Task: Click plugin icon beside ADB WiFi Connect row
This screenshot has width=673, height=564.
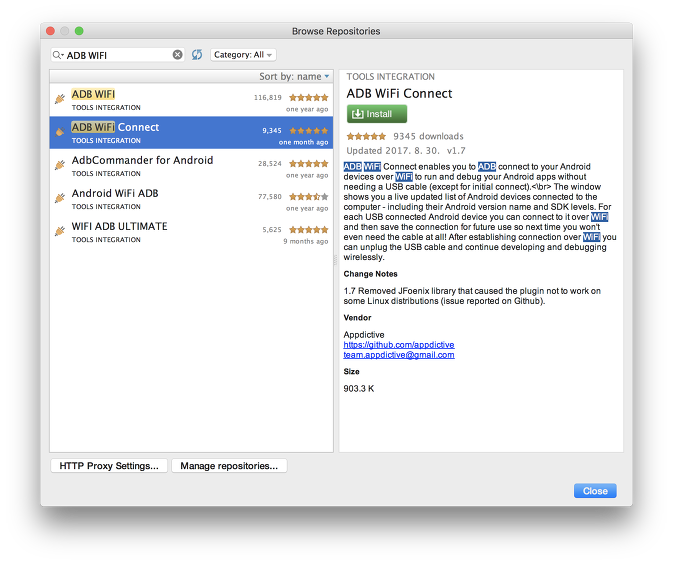Action: (x=60, y=132)
